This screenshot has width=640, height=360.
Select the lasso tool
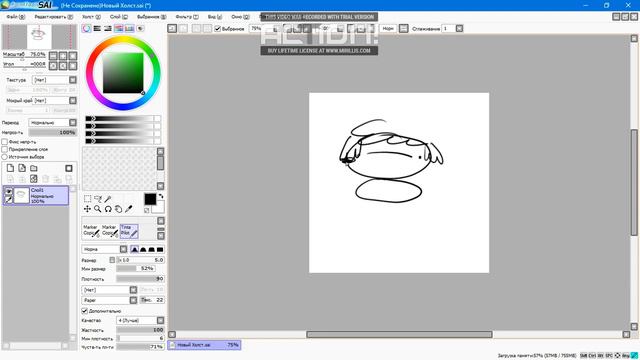98,198
